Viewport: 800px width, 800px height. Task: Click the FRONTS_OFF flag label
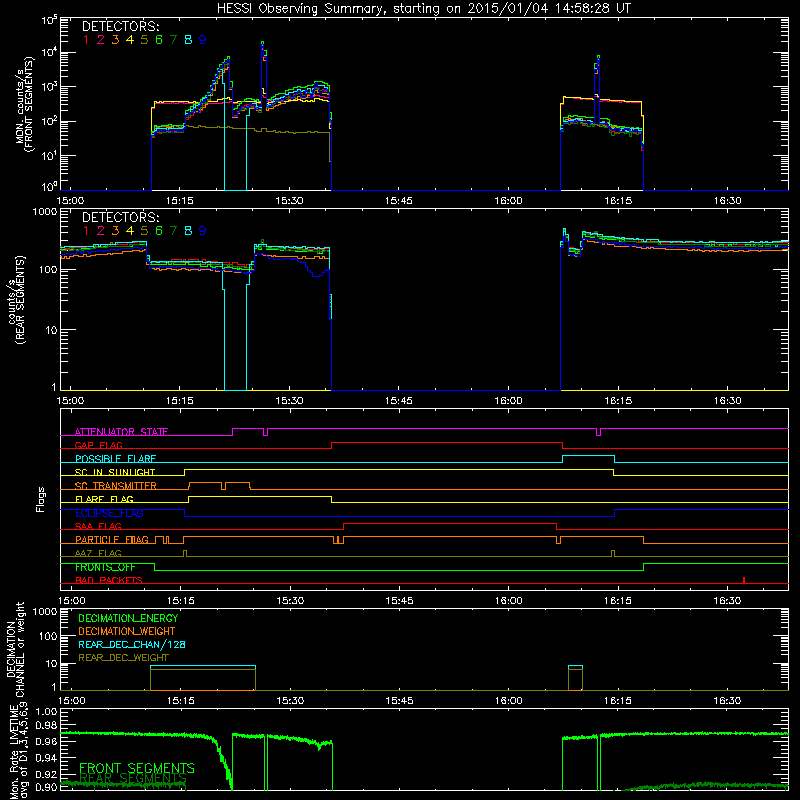105,567
